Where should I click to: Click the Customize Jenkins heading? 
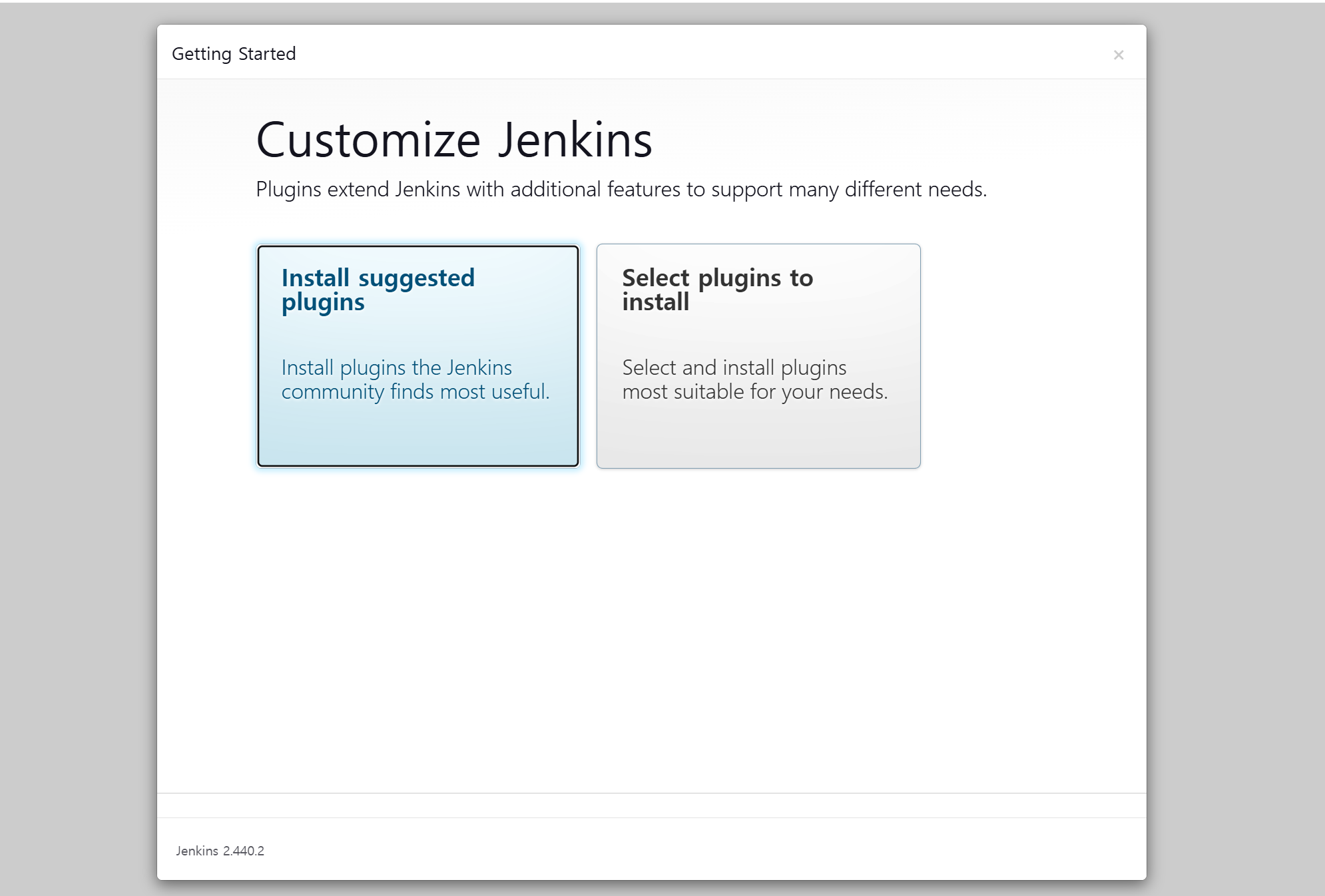coord(453,140)
